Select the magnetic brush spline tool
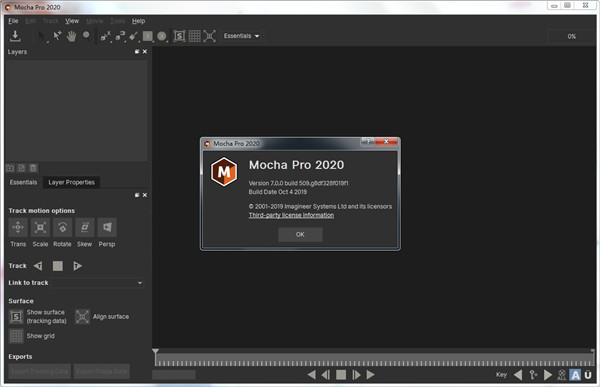 pyautogui.click(x=134, y=36)
